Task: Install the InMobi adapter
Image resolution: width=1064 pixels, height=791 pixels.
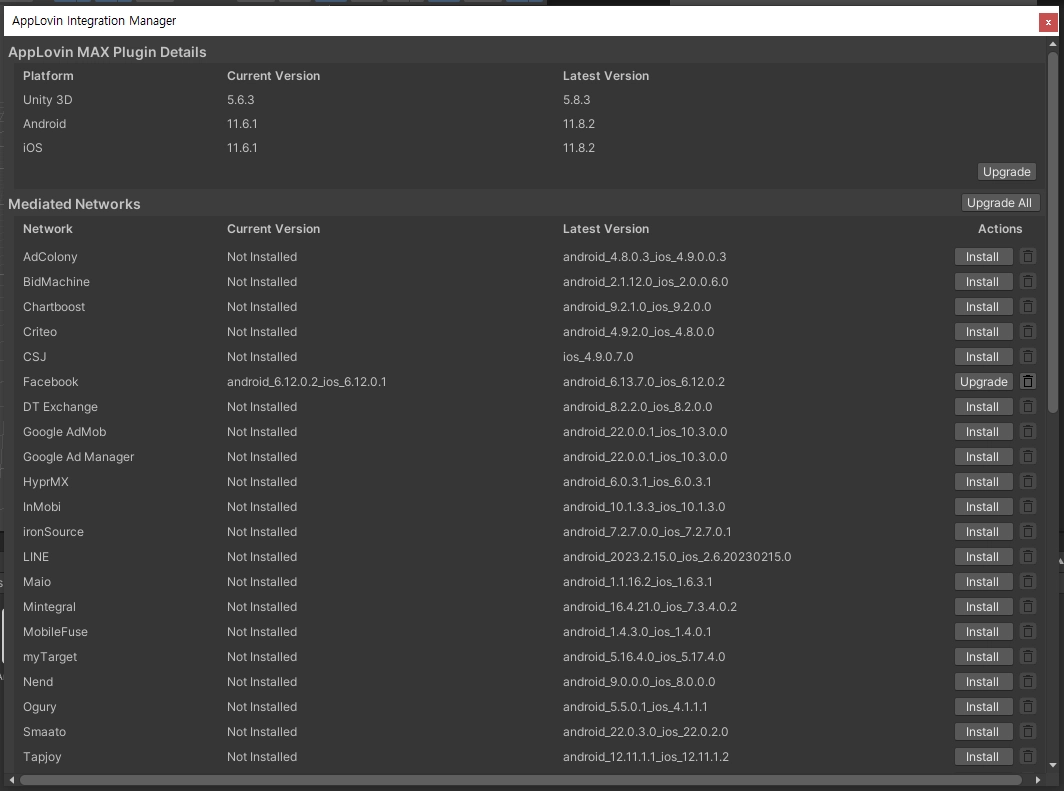Action: pos(983,507)
